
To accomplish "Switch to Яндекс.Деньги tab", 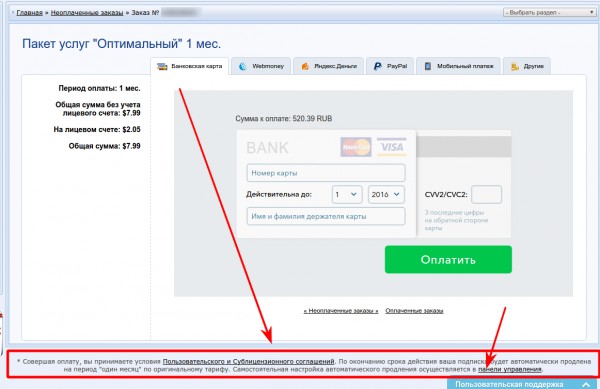I will [x=328, y=66].
